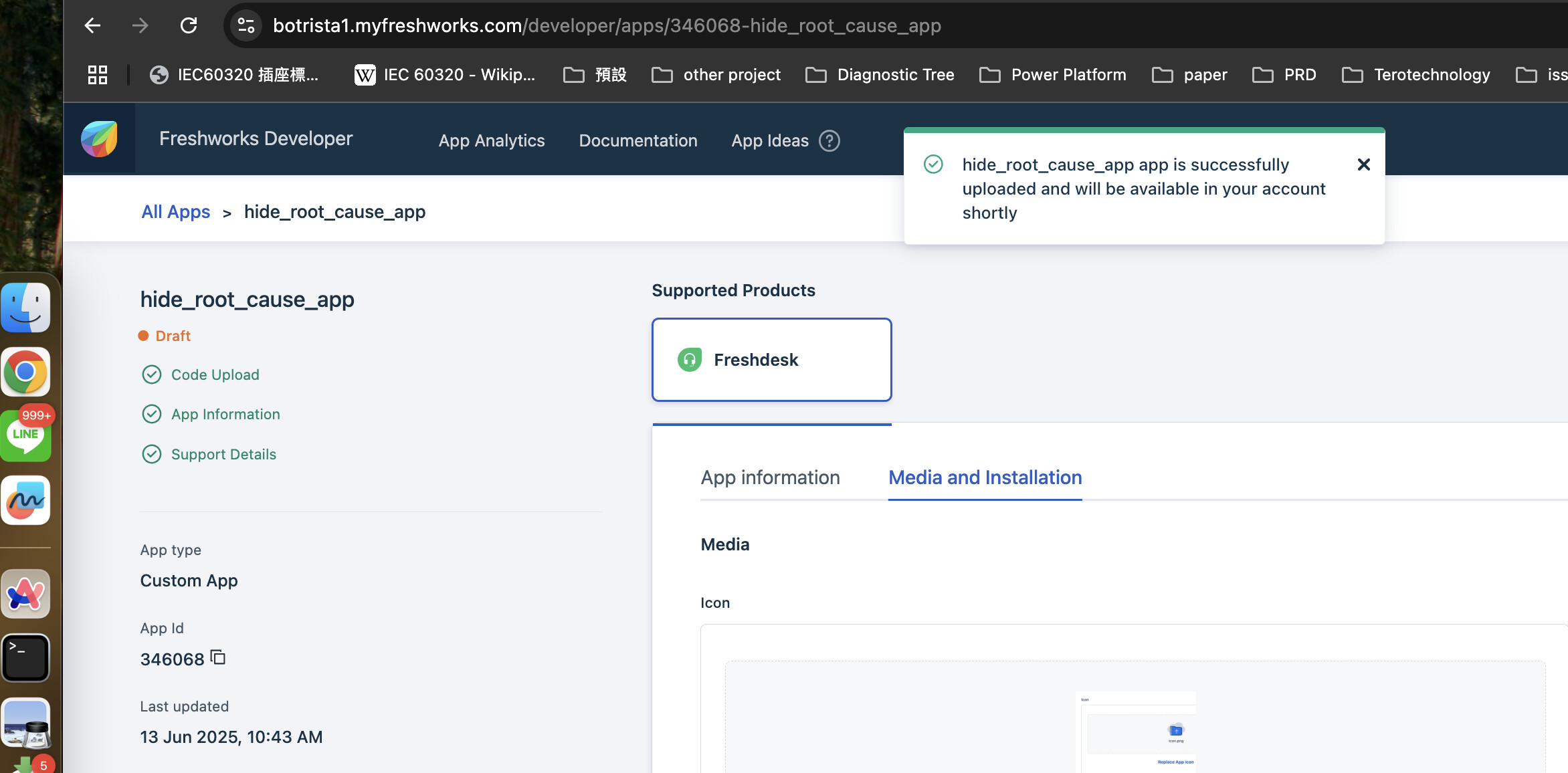
Task: Click the success checkmark icon in notification
Action: (933, 164)
